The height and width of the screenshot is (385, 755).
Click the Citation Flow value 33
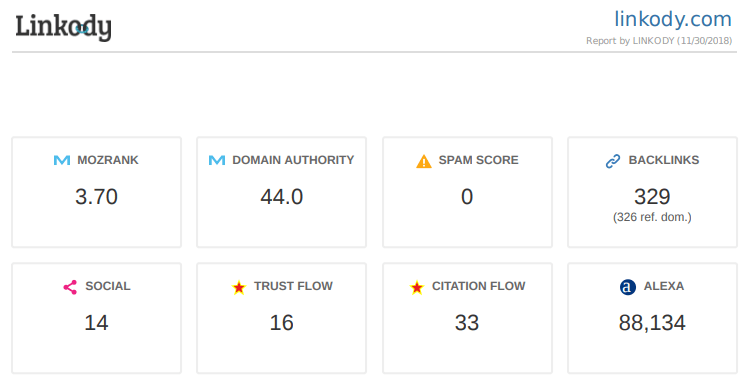[467, 323]
